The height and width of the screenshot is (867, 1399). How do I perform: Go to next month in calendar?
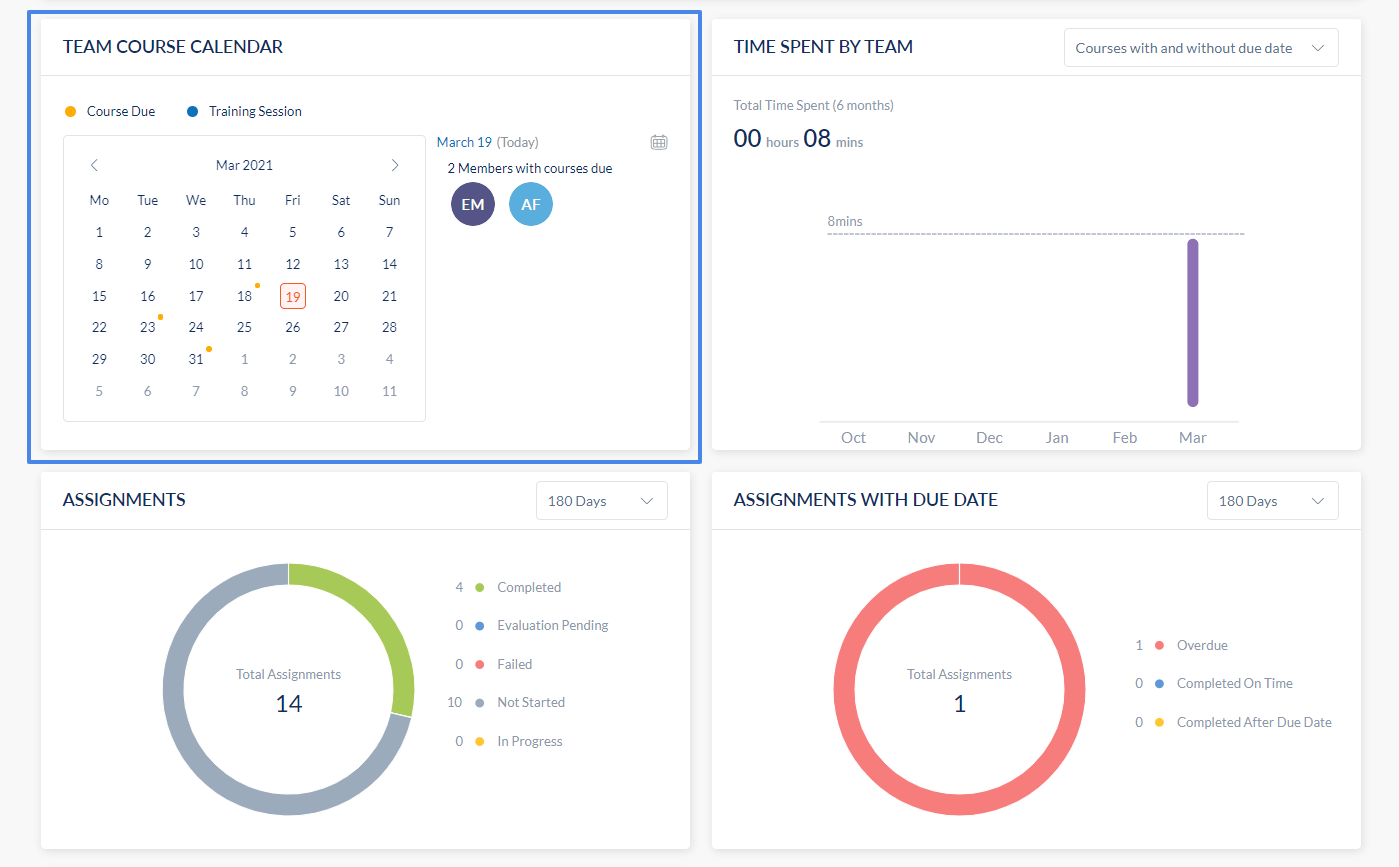click(395, 165)
